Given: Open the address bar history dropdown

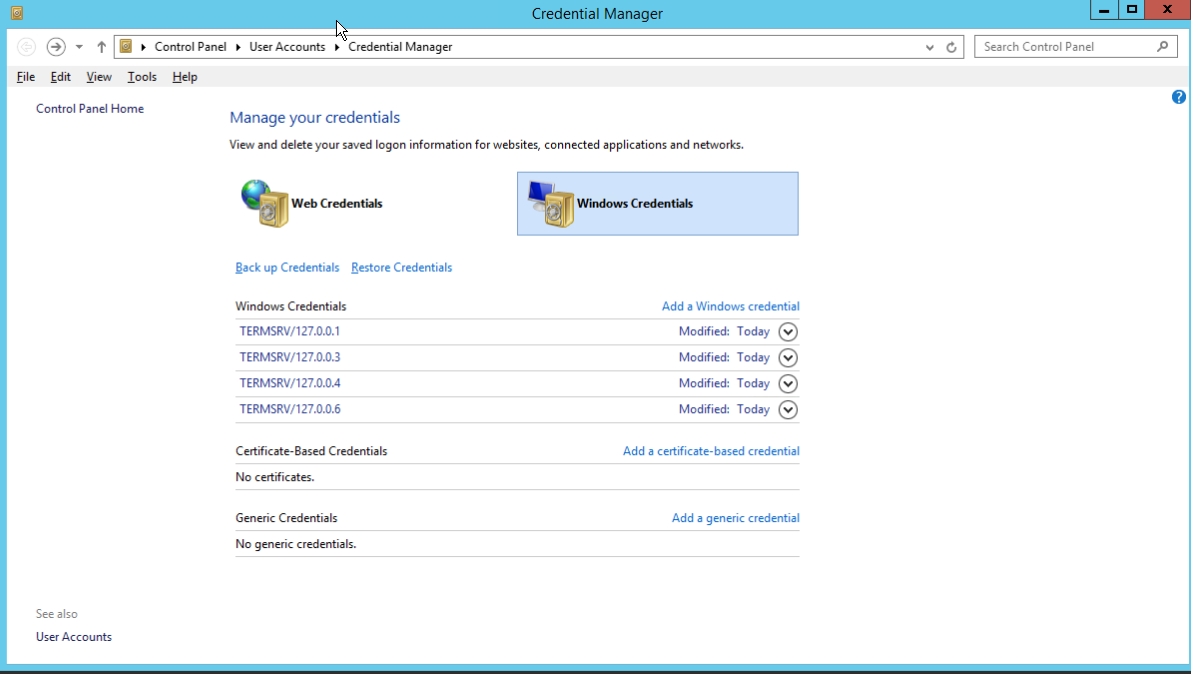Looking at the screenshot, I should coord(930,47).
